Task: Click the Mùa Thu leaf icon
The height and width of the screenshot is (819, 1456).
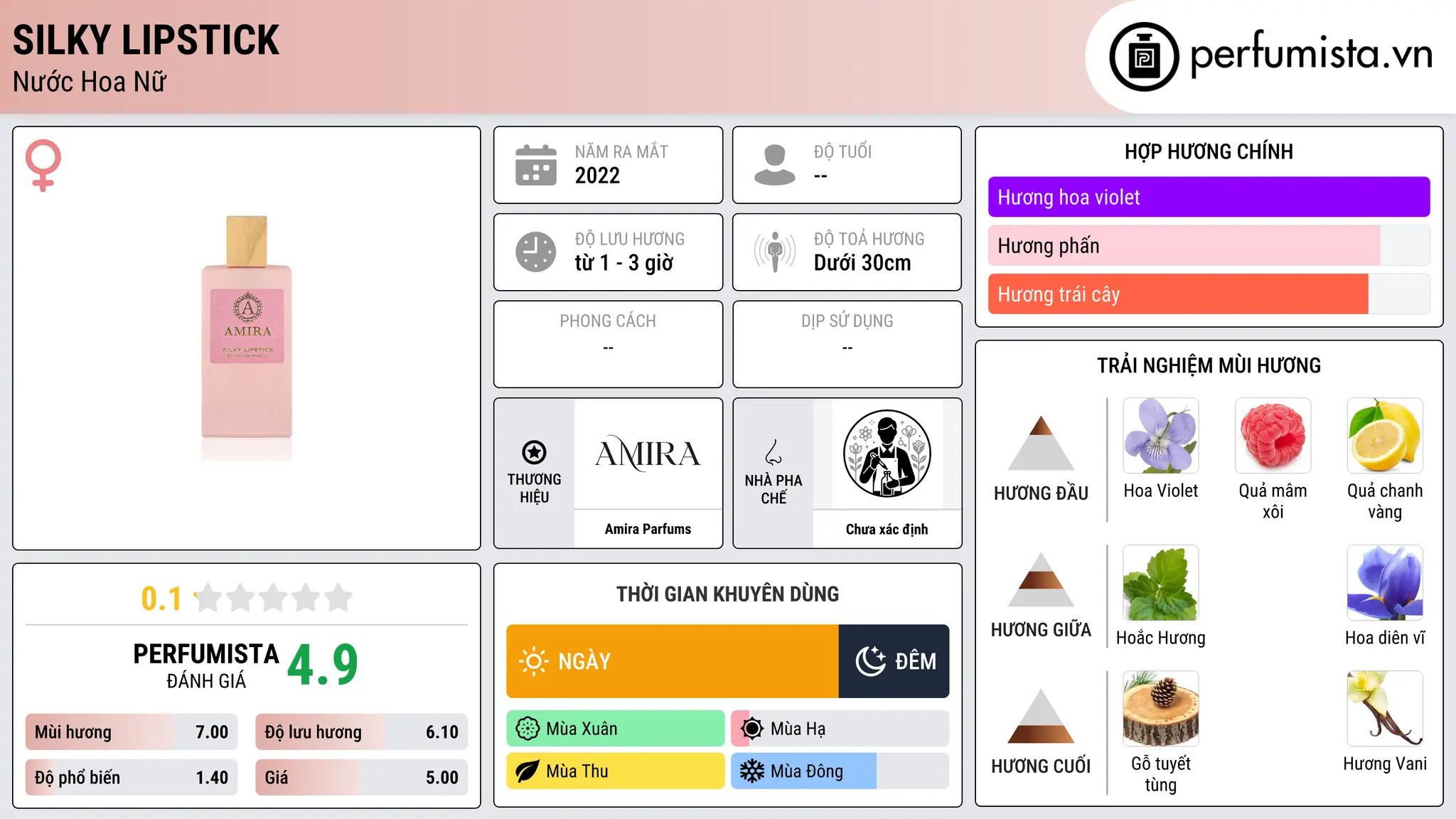Action: tap(528, 771)
